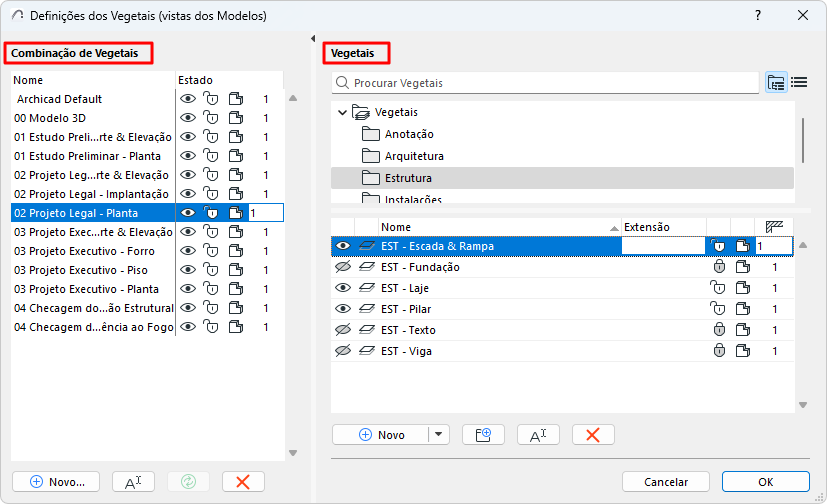Switch to flat list view of layers
This screenshot has height=504, width=827.
(799, 83)
